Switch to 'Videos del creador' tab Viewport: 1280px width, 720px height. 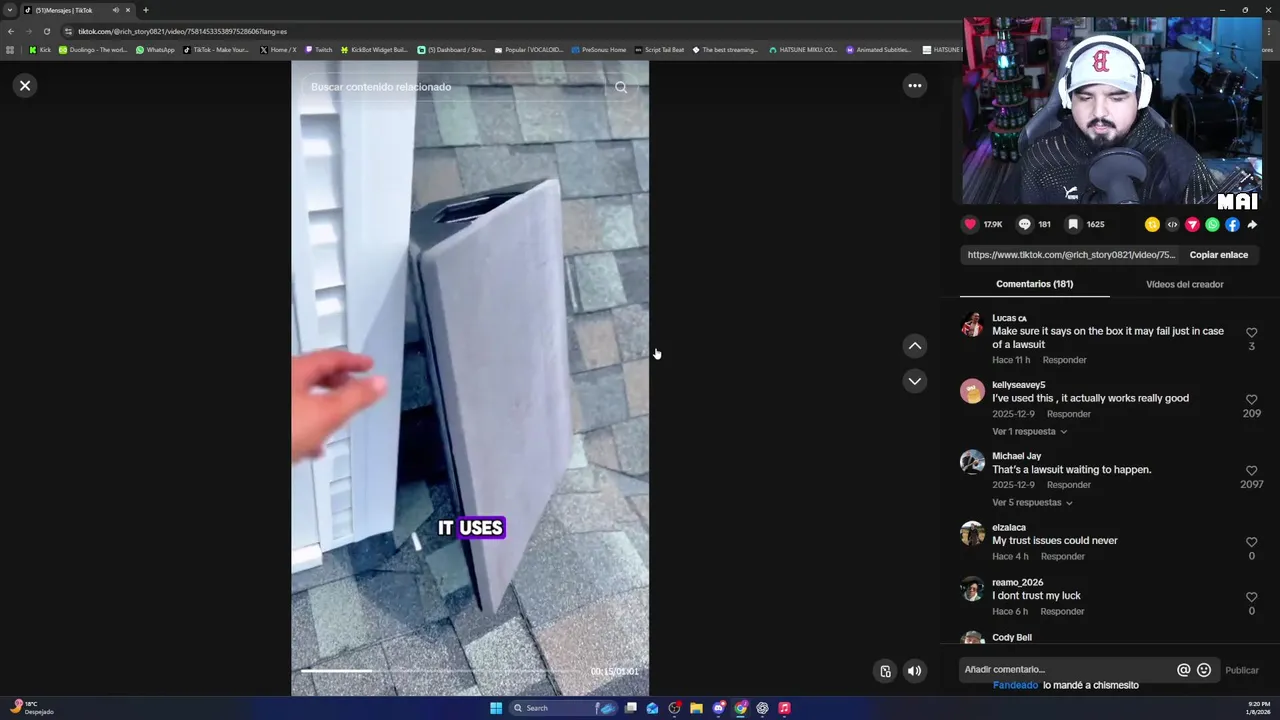pos(1184,284)
